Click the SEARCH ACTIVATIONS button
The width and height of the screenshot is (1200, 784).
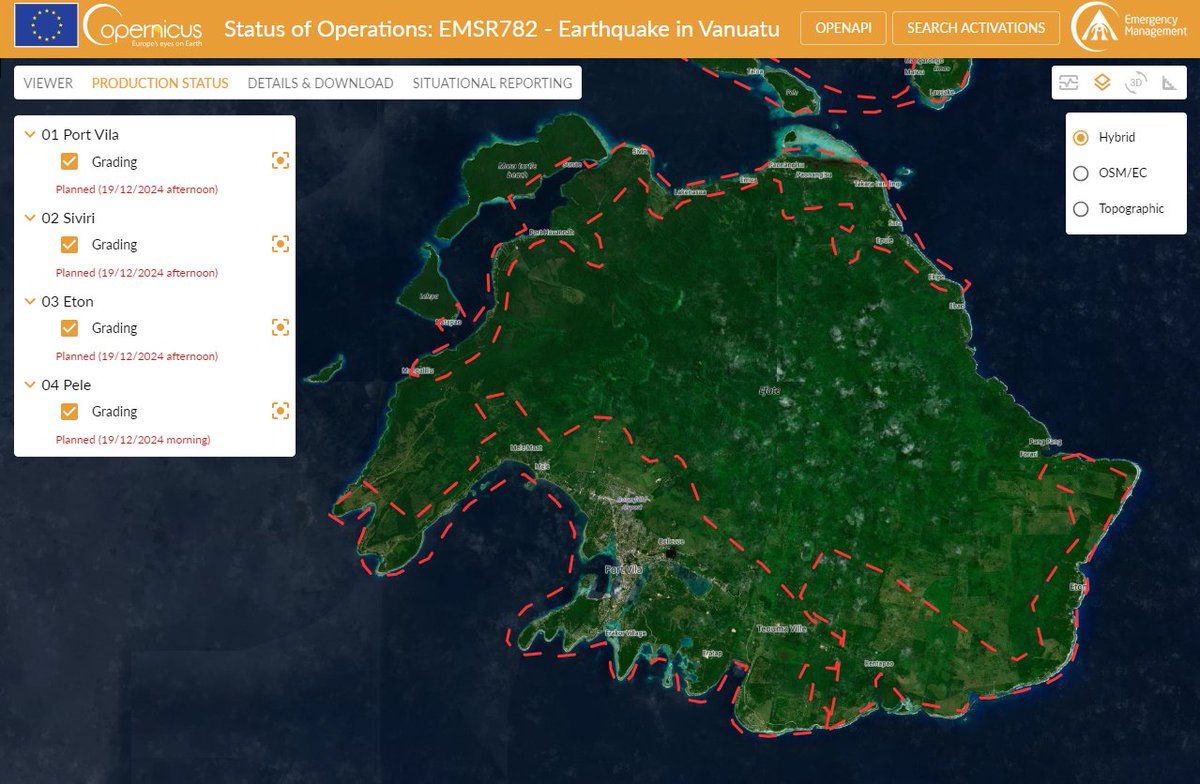click(x=975, y=28)
